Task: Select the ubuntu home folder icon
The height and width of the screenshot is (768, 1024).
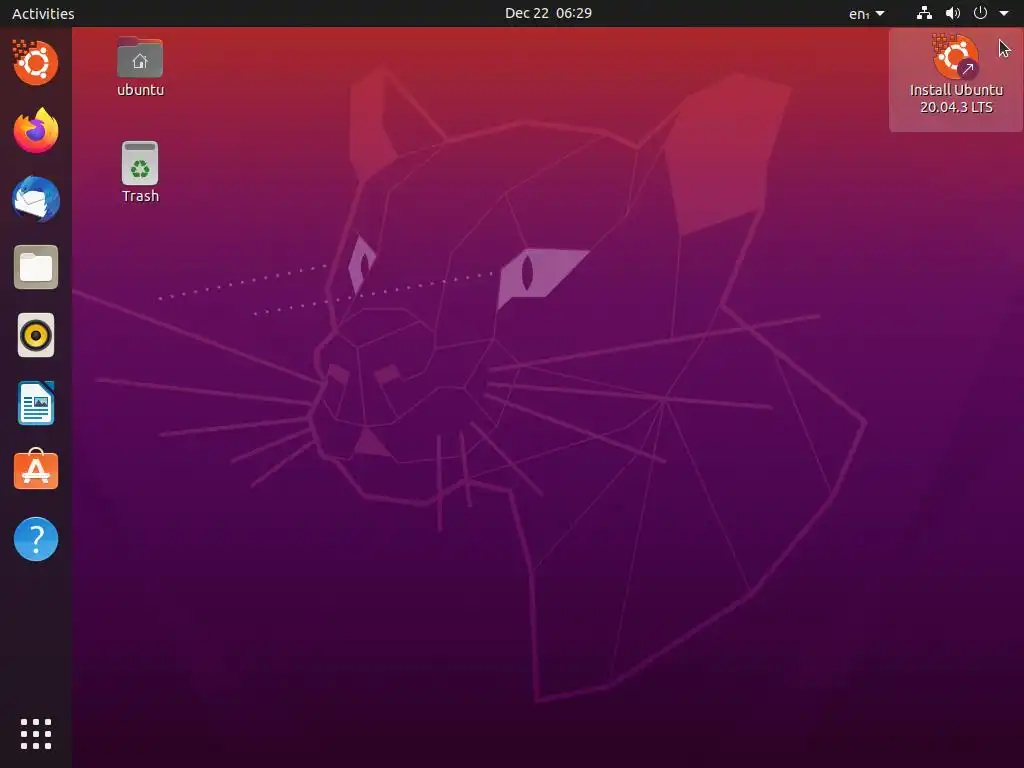Action: click(140, 58)
